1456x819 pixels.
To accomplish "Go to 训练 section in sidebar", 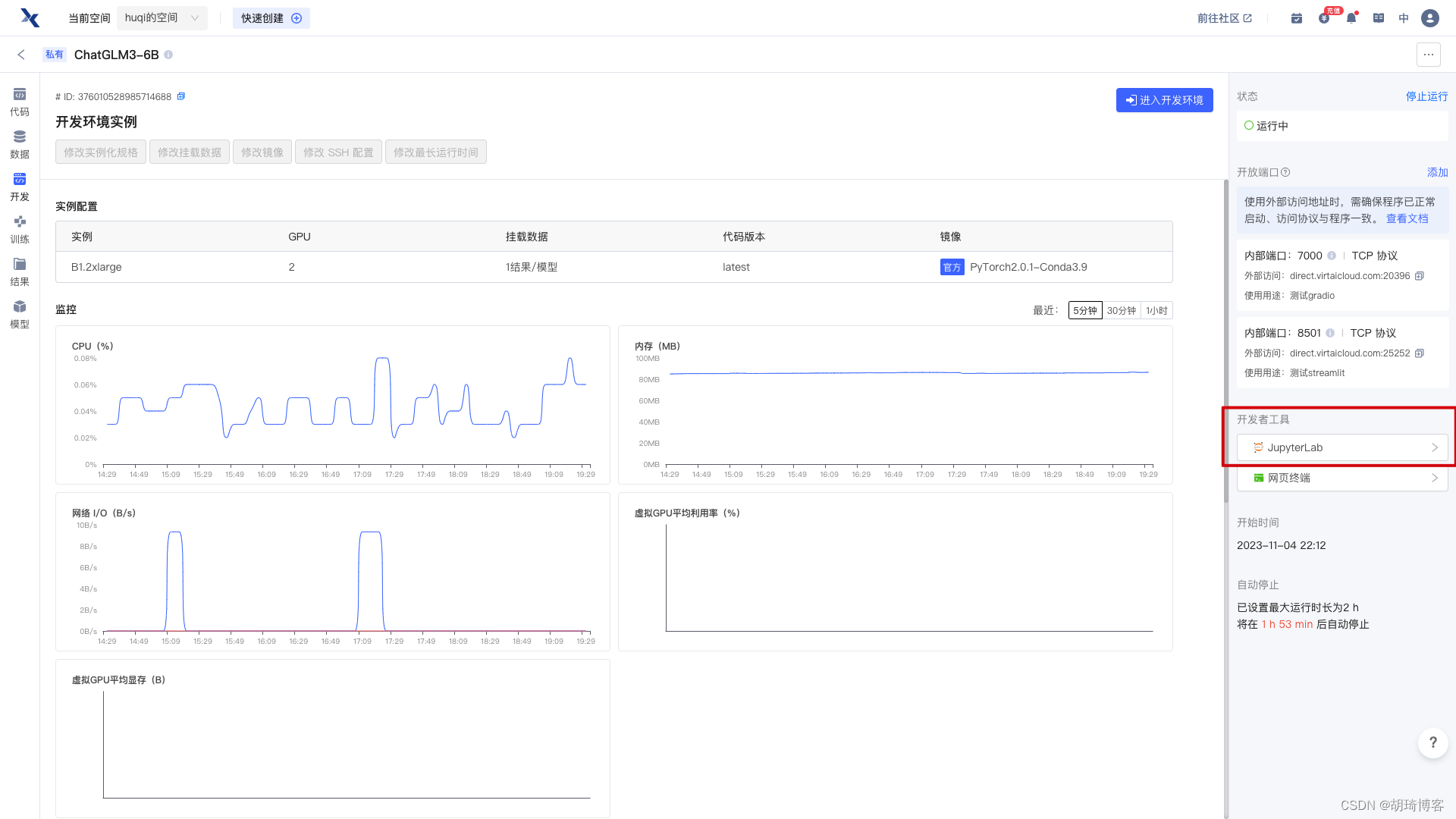I will pyautogui.click(x=20, y=229).
